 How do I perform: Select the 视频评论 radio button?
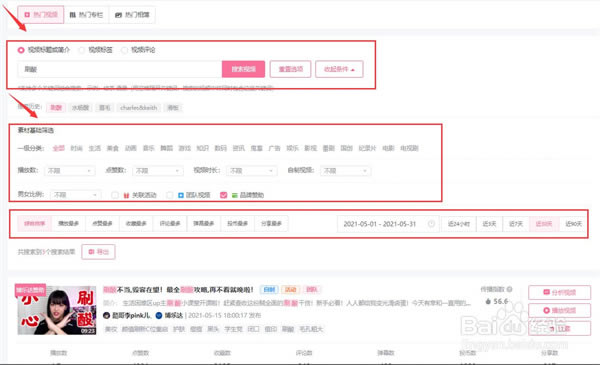pyautogui.click(x=124, y=50)
